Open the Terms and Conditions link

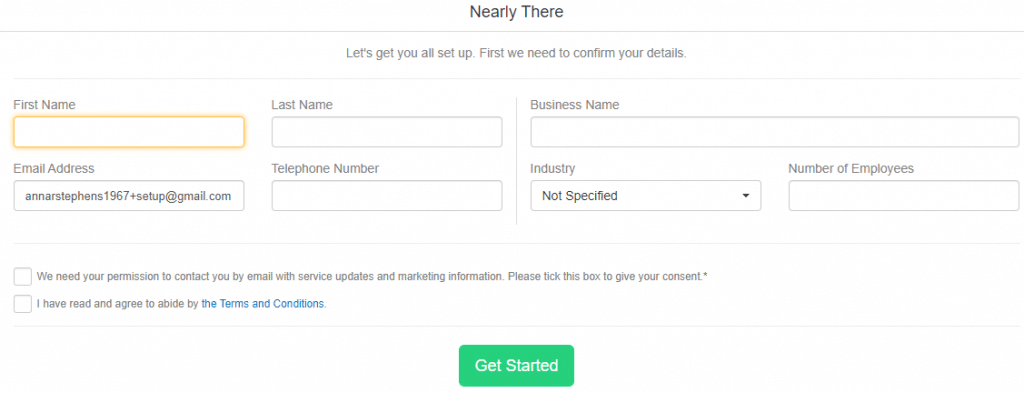(x=263, y=304)
